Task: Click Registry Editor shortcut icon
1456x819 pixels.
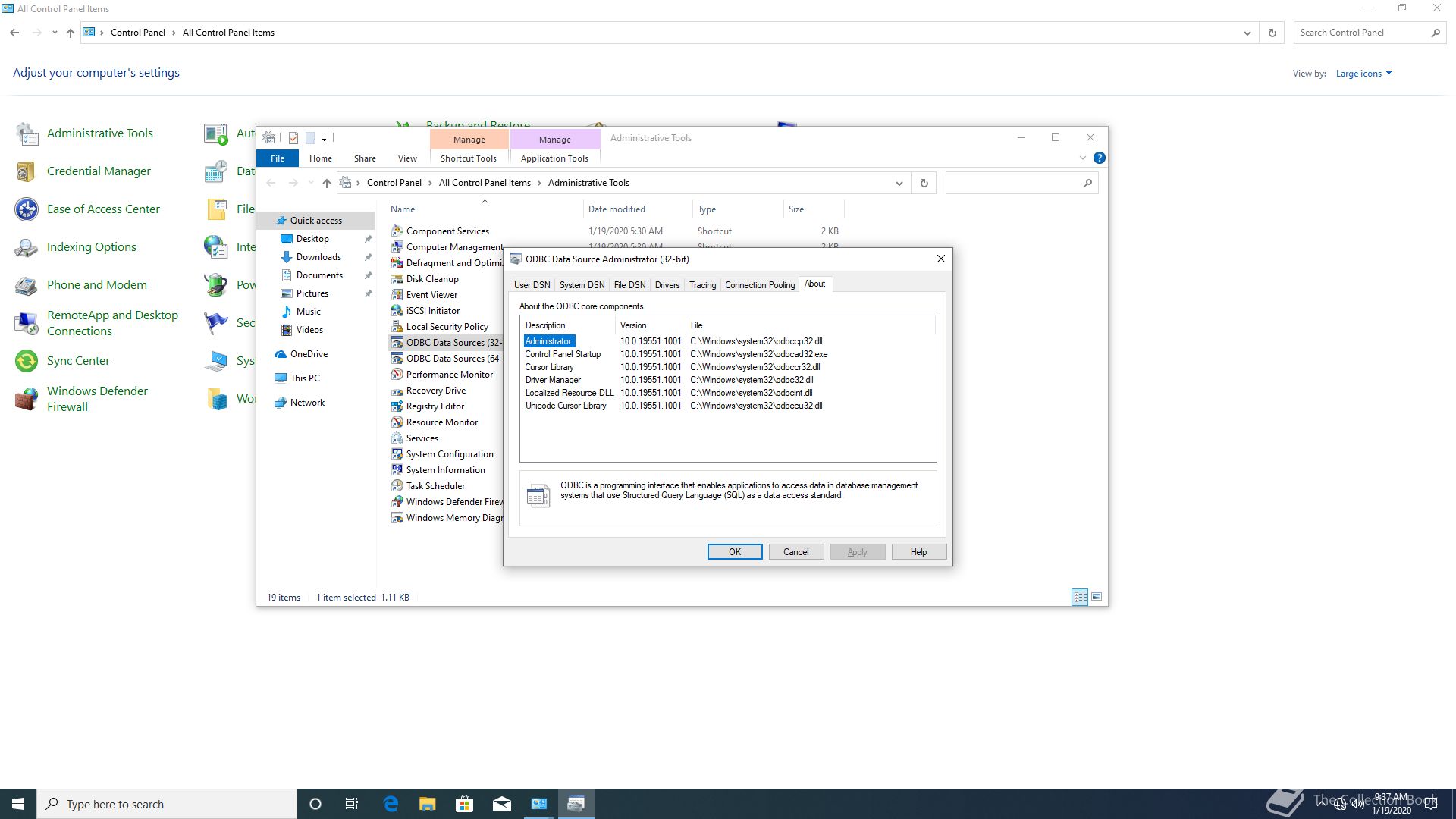Action: point(397,406)
